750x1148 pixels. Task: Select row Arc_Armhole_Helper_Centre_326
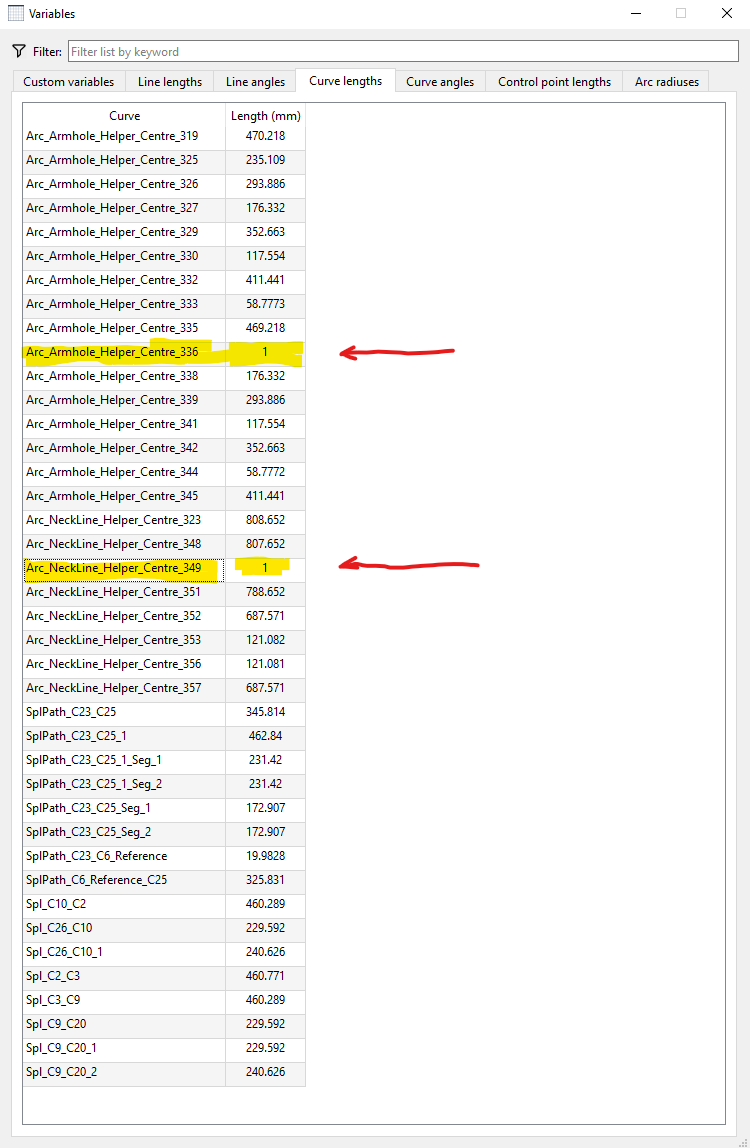click(x=164, y=184)
